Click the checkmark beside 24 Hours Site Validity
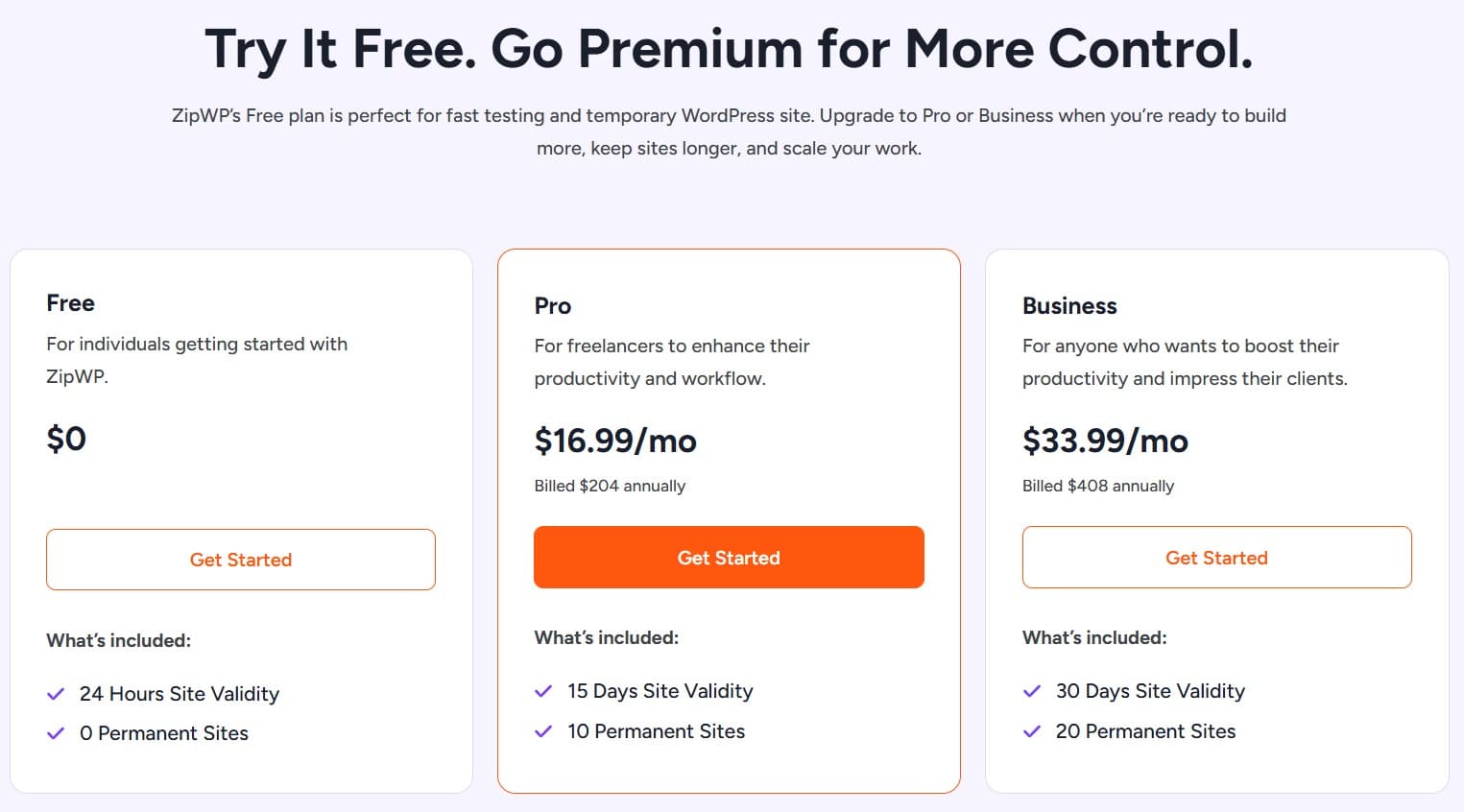 click(x=56, y=693)
